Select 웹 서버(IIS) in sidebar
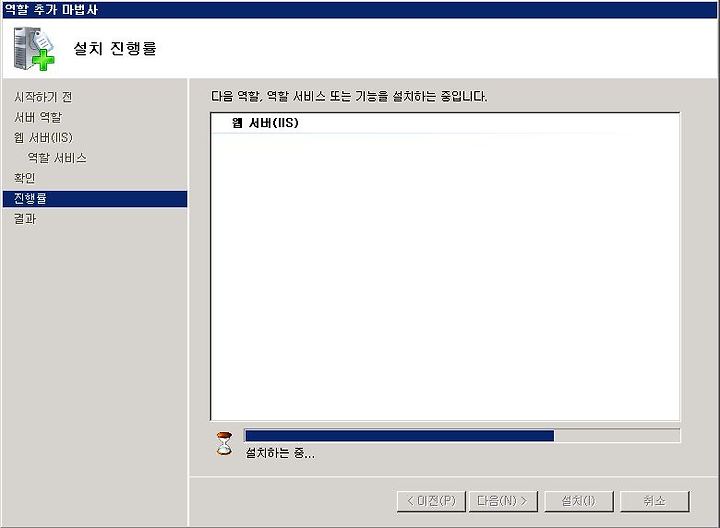This screenshot has width=720, height=528. pyautogui.click(x=43, y=137)
